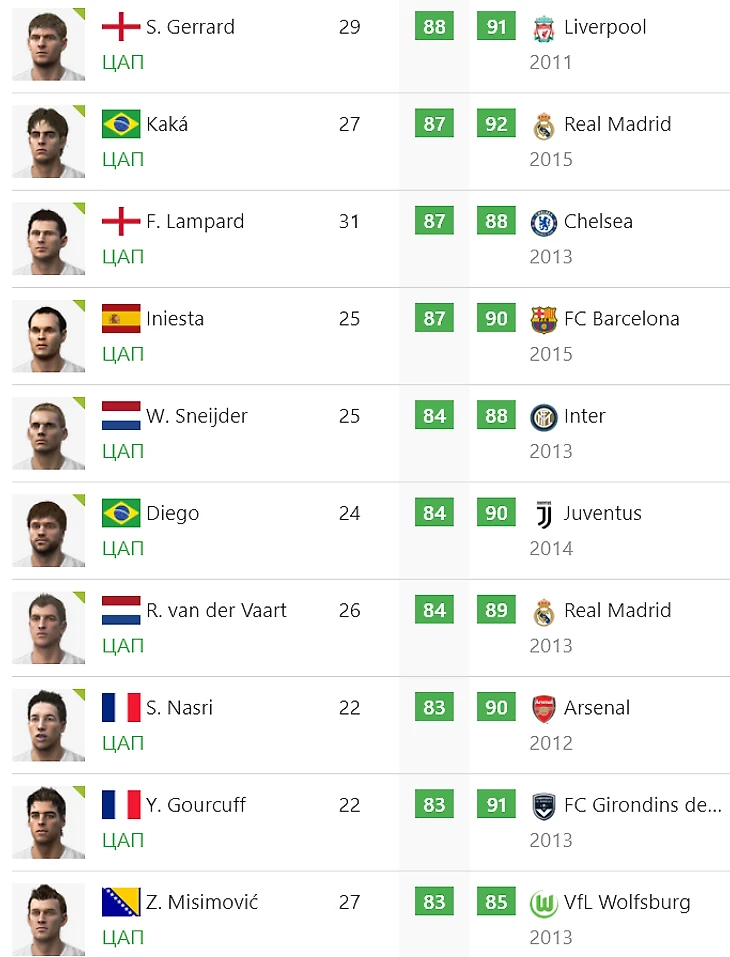The image size is (730, 957).
Task: Click S. Nasri player portrait
Action: tap(48, 725)
